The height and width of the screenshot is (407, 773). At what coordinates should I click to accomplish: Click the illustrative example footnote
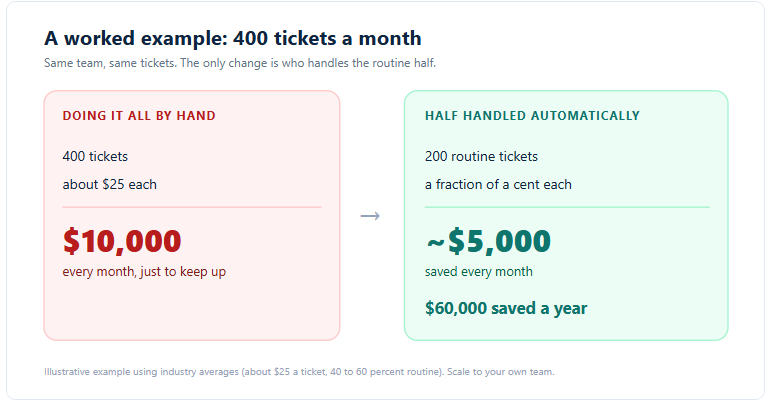pos(299,372)
